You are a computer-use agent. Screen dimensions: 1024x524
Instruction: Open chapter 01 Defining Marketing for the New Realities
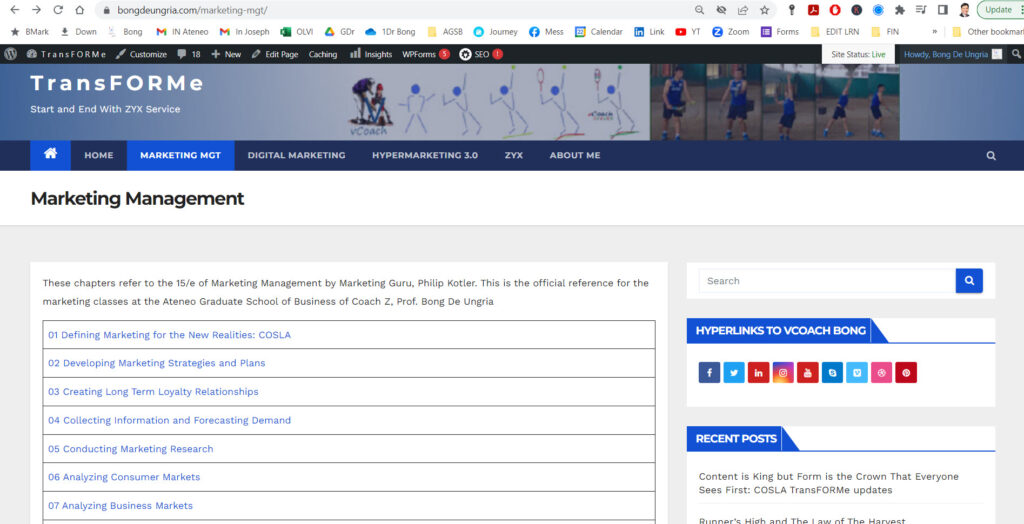169,335
